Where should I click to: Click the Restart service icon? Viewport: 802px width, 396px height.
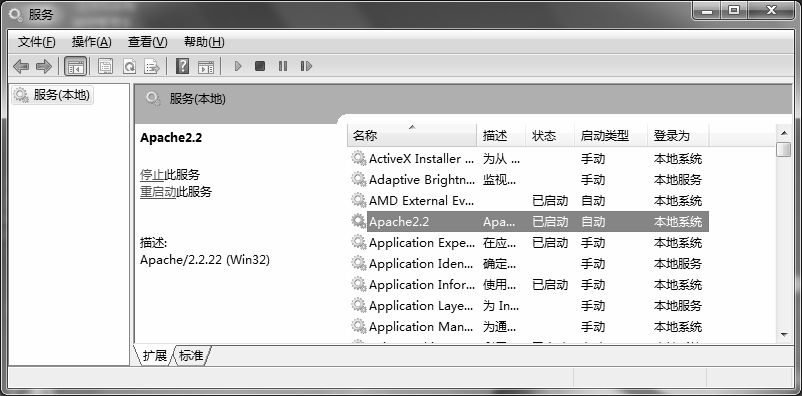pyautogui.click(x=306, y=66)
